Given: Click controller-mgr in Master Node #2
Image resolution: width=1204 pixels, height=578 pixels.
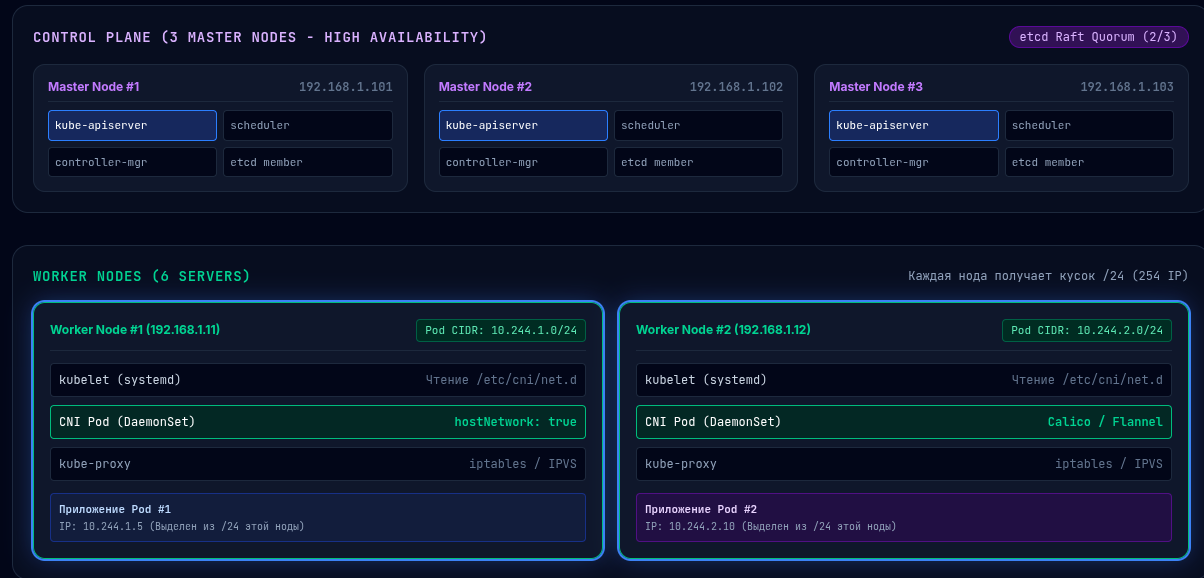Looking at the screenshot, I should (523, 162).
